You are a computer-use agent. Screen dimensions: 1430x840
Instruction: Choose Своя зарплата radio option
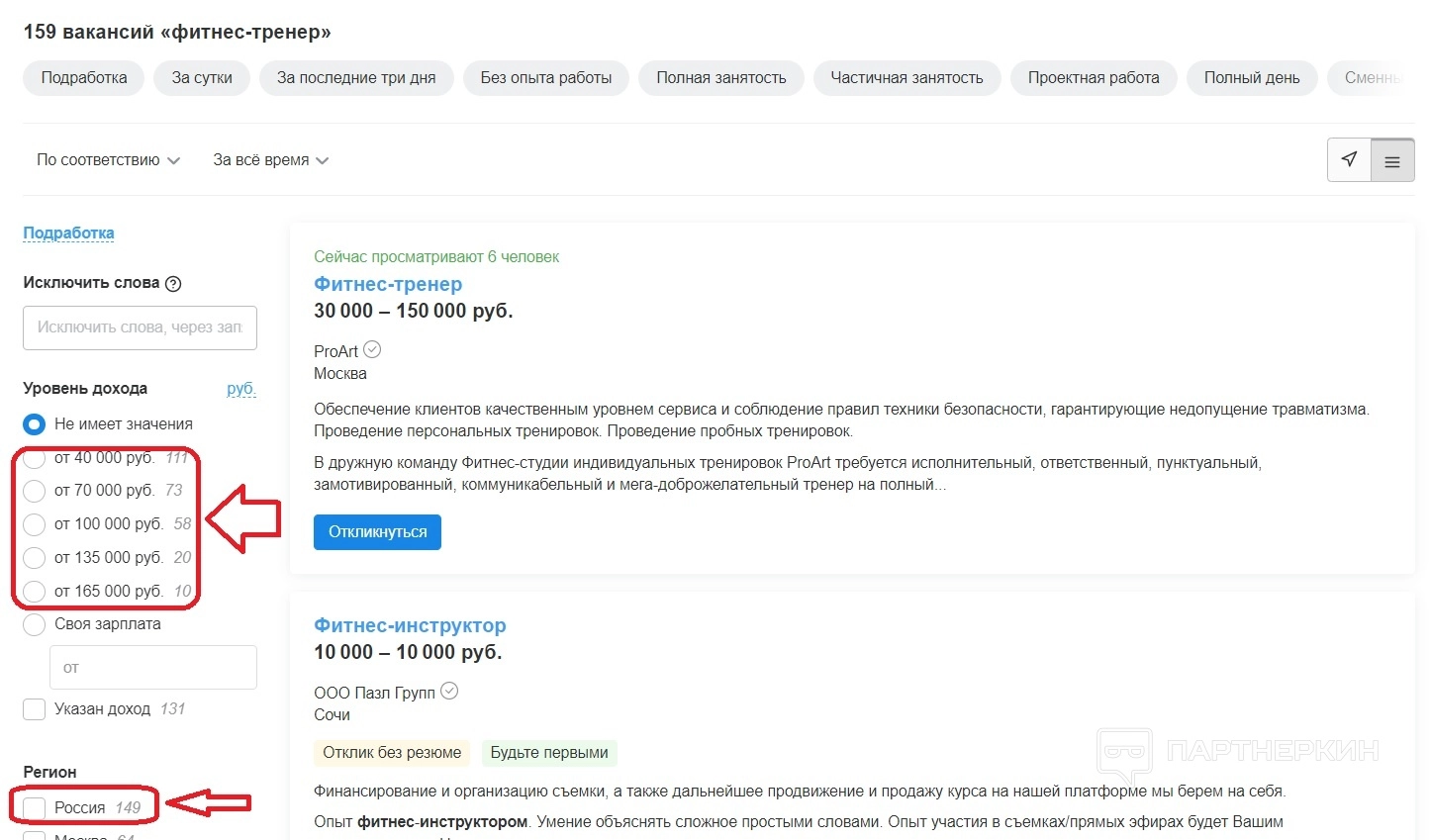click(x=35, y=624)
